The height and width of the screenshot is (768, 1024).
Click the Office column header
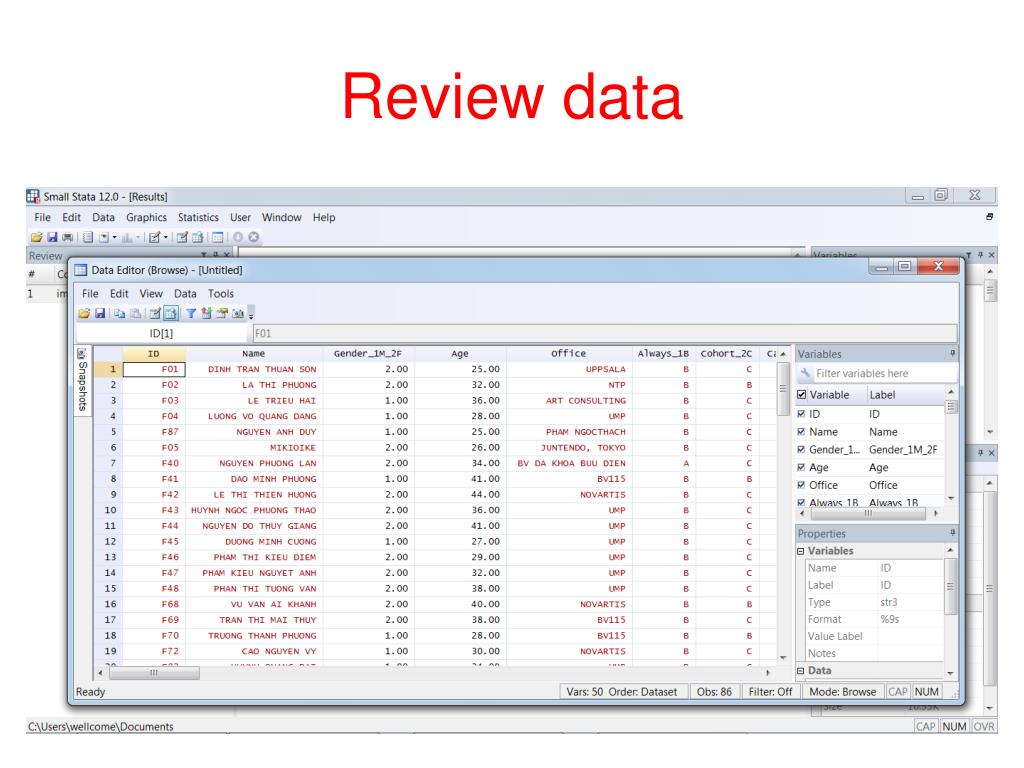point(568,353)
